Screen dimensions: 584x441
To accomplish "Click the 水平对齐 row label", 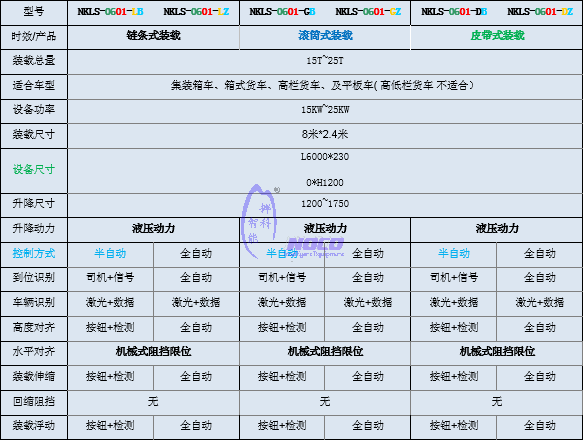I will pyautogui.click(x=34, y=351).
